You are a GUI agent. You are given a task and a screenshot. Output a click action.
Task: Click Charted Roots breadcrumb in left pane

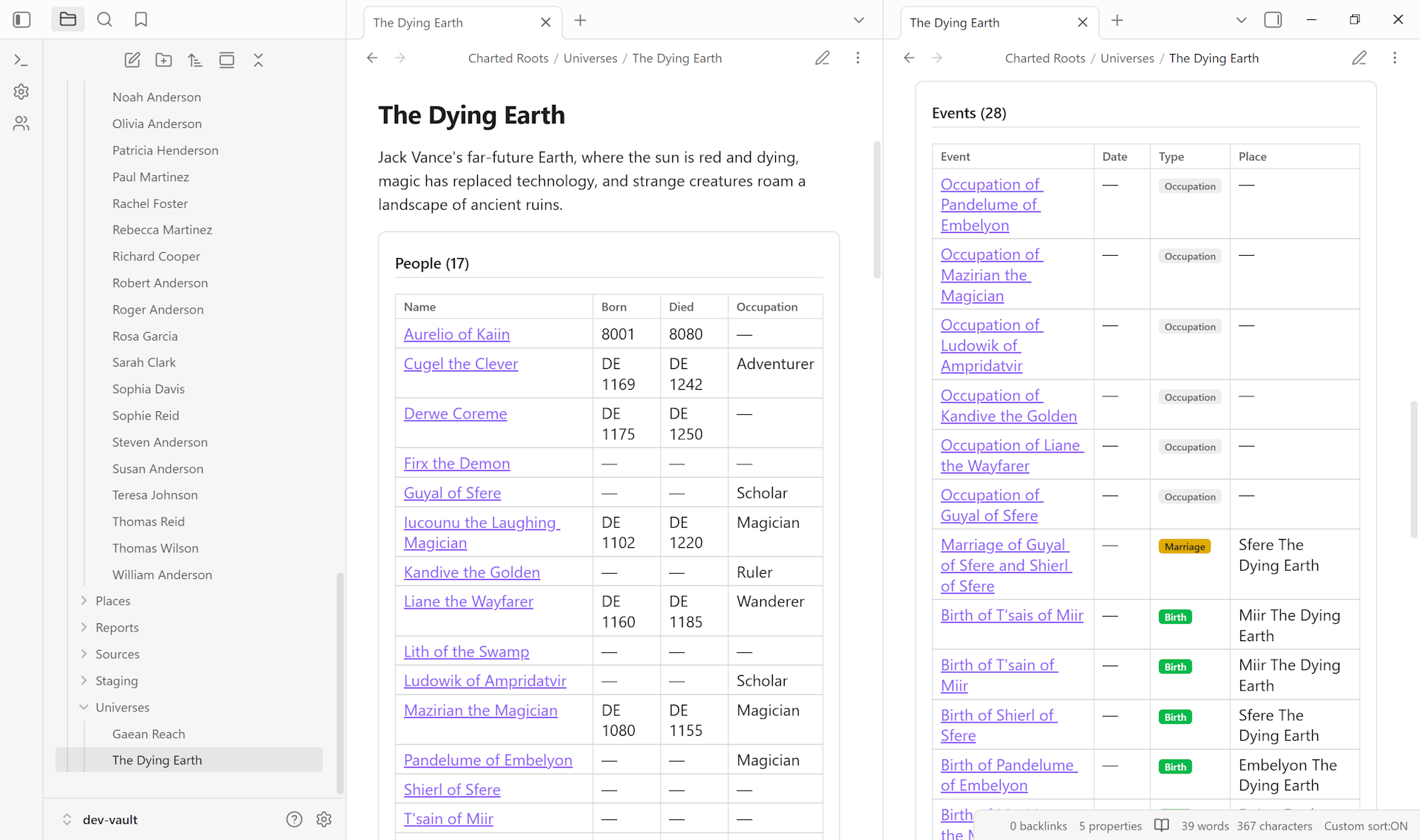coord(508,58)
